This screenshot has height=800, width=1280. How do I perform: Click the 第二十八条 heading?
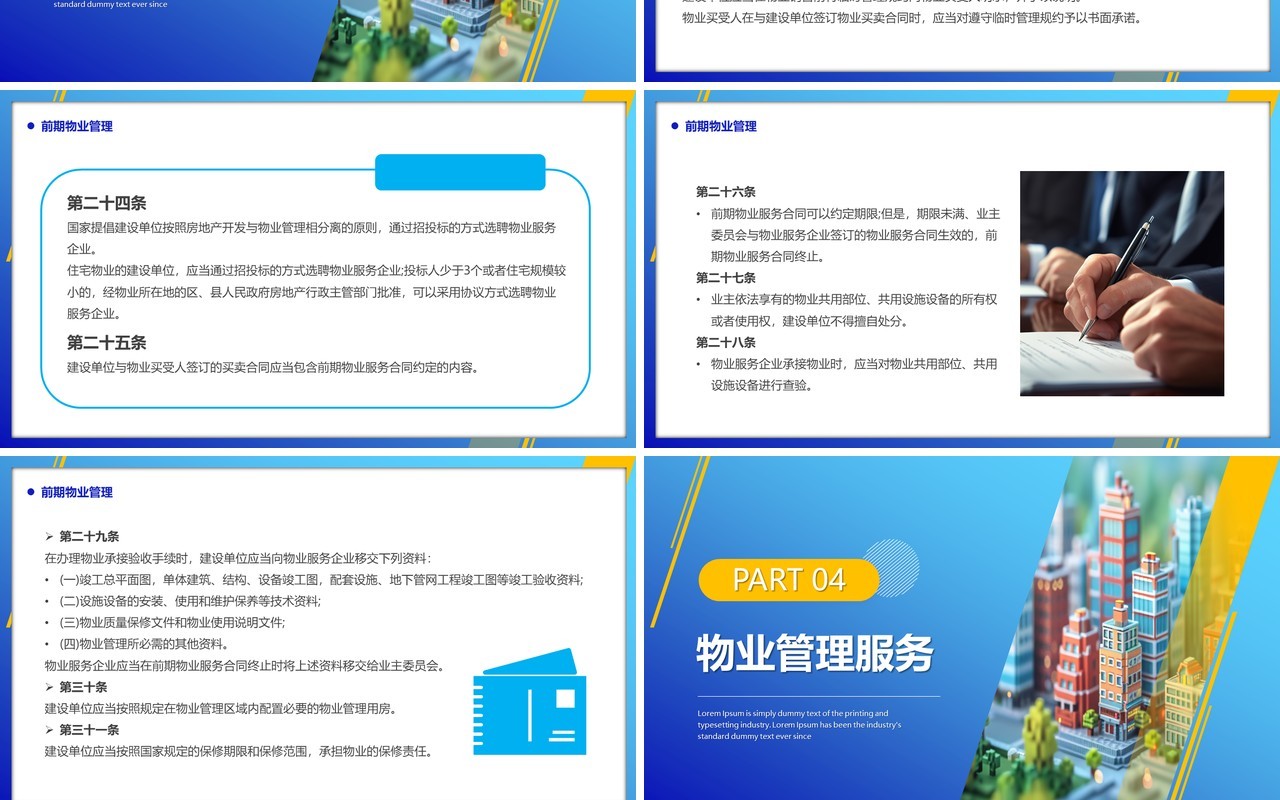pyautogui.click(x=726, y=343)
